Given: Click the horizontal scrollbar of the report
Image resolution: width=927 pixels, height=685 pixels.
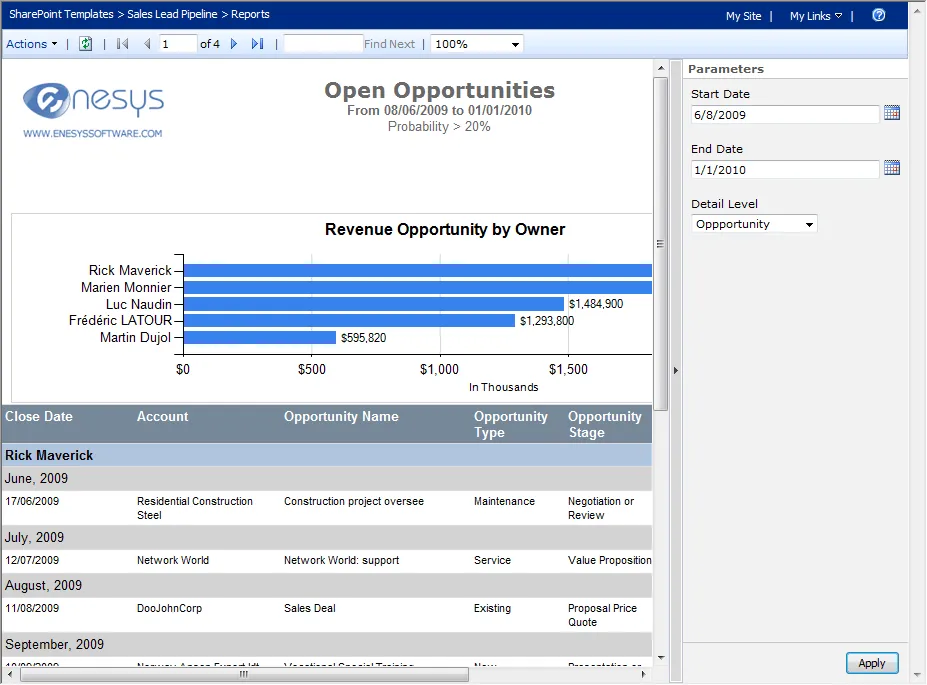Looking at the screenshot, I should [x=243, y=675].
